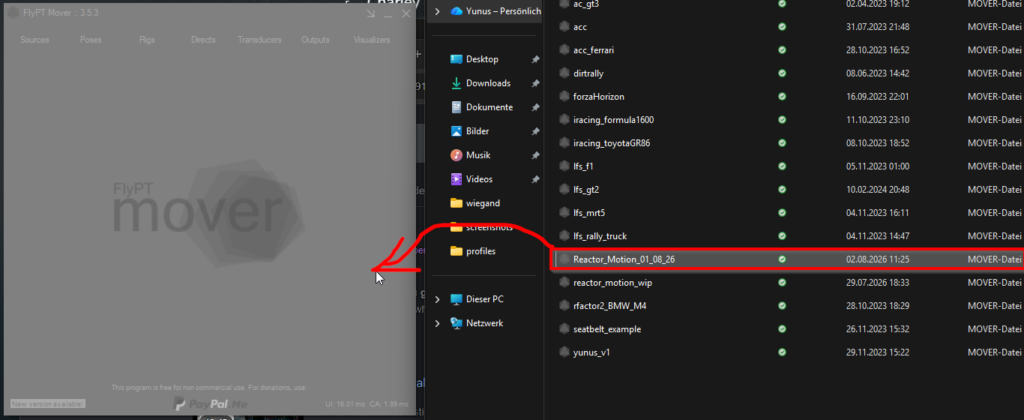The image size is (1024, 420).
Task: Click the green sync status icon of lfs_mrt5
Action: 782,213
